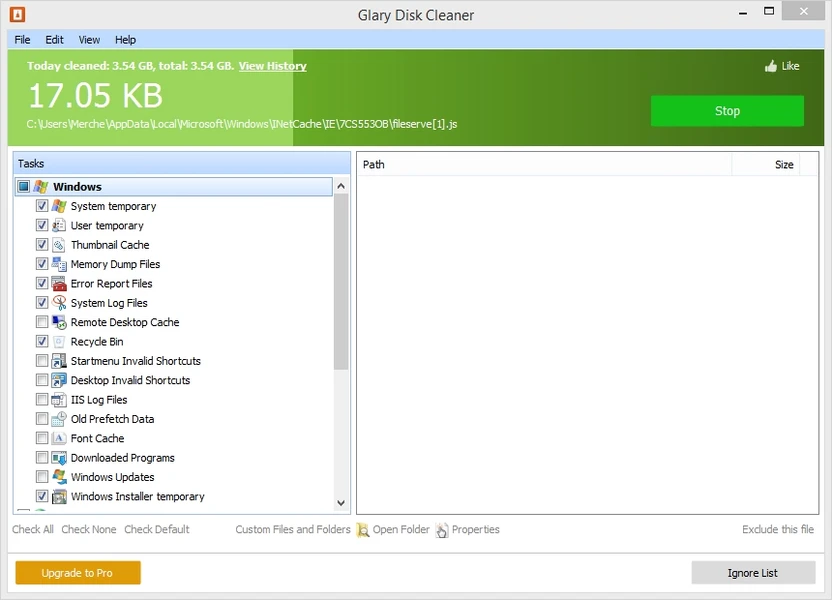
Task: Click Check Default link
Action: point(157,529)
